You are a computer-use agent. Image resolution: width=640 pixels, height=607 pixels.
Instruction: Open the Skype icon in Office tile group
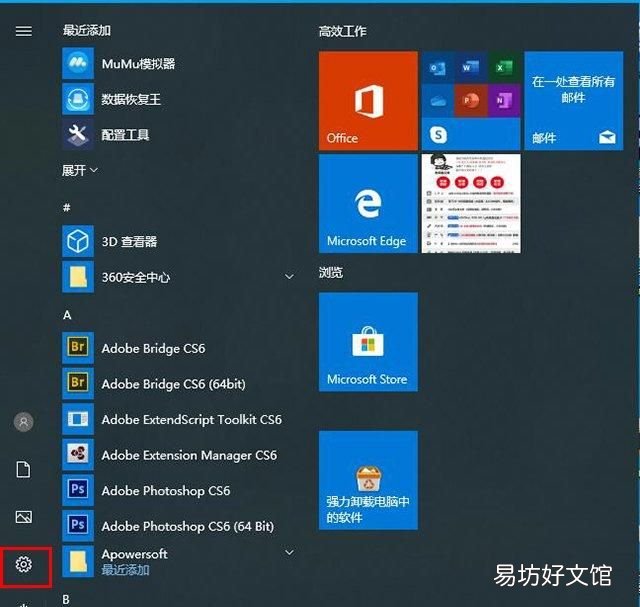pos(438,134)
